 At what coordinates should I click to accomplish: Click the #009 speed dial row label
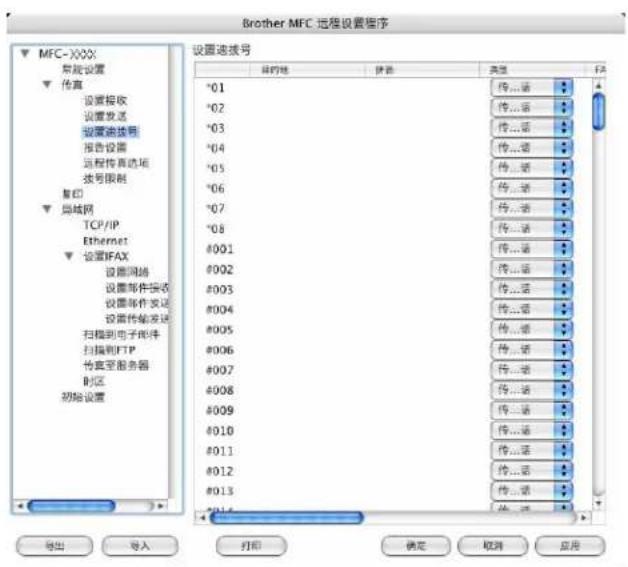pyautogui.click(x=219, y=410)
